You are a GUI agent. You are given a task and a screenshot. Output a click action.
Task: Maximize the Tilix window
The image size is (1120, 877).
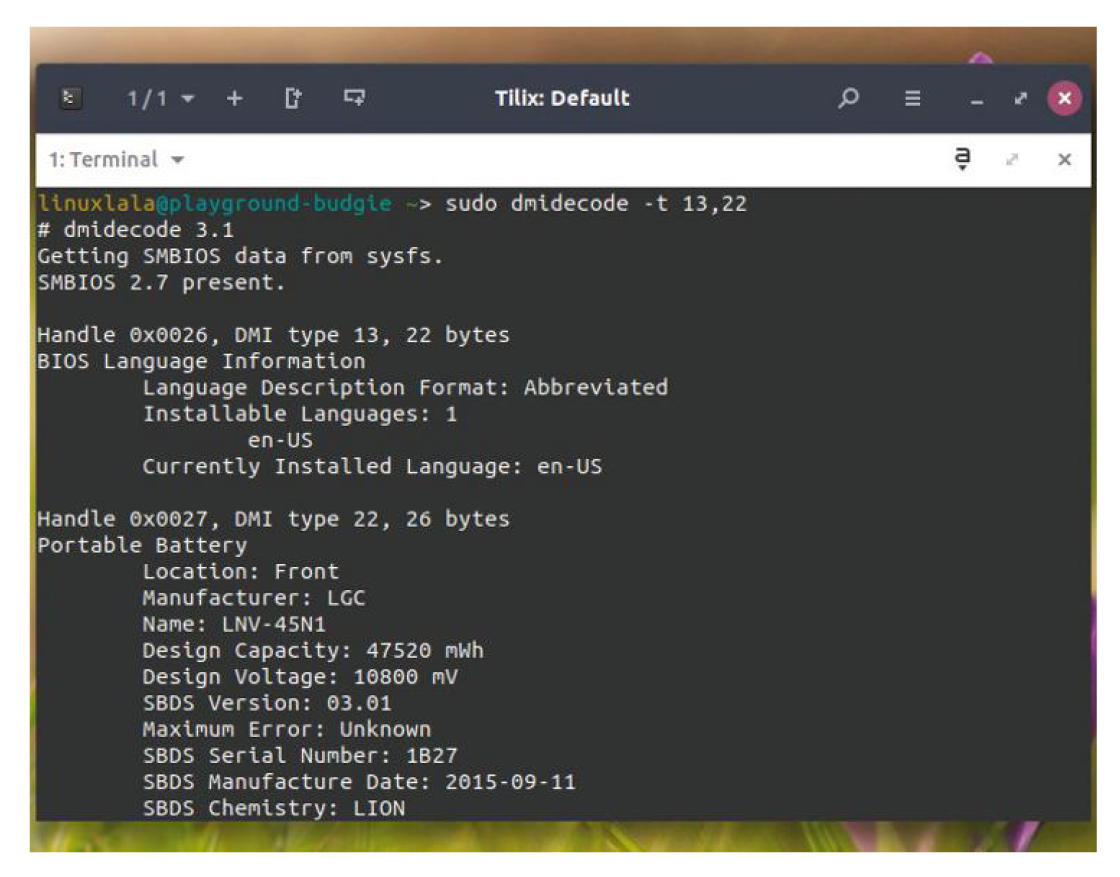1020,98
